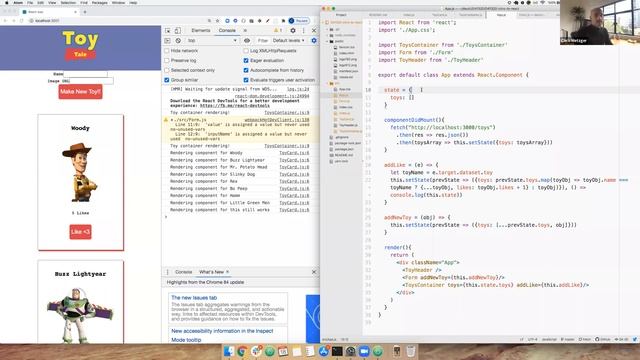Screen dimensions: 640x360
Task: Bookmark page with the star icon
Action: pos(218,21)
